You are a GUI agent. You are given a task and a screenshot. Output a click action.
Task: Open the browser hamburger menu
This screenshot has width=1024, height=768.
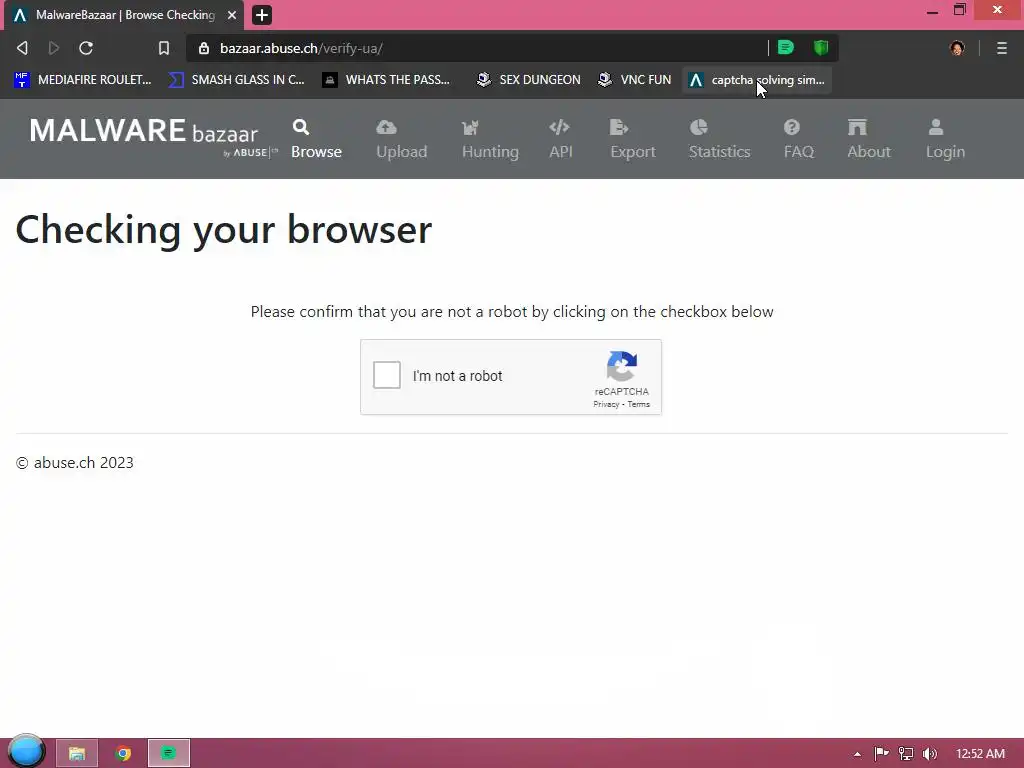coord(1002,48)
